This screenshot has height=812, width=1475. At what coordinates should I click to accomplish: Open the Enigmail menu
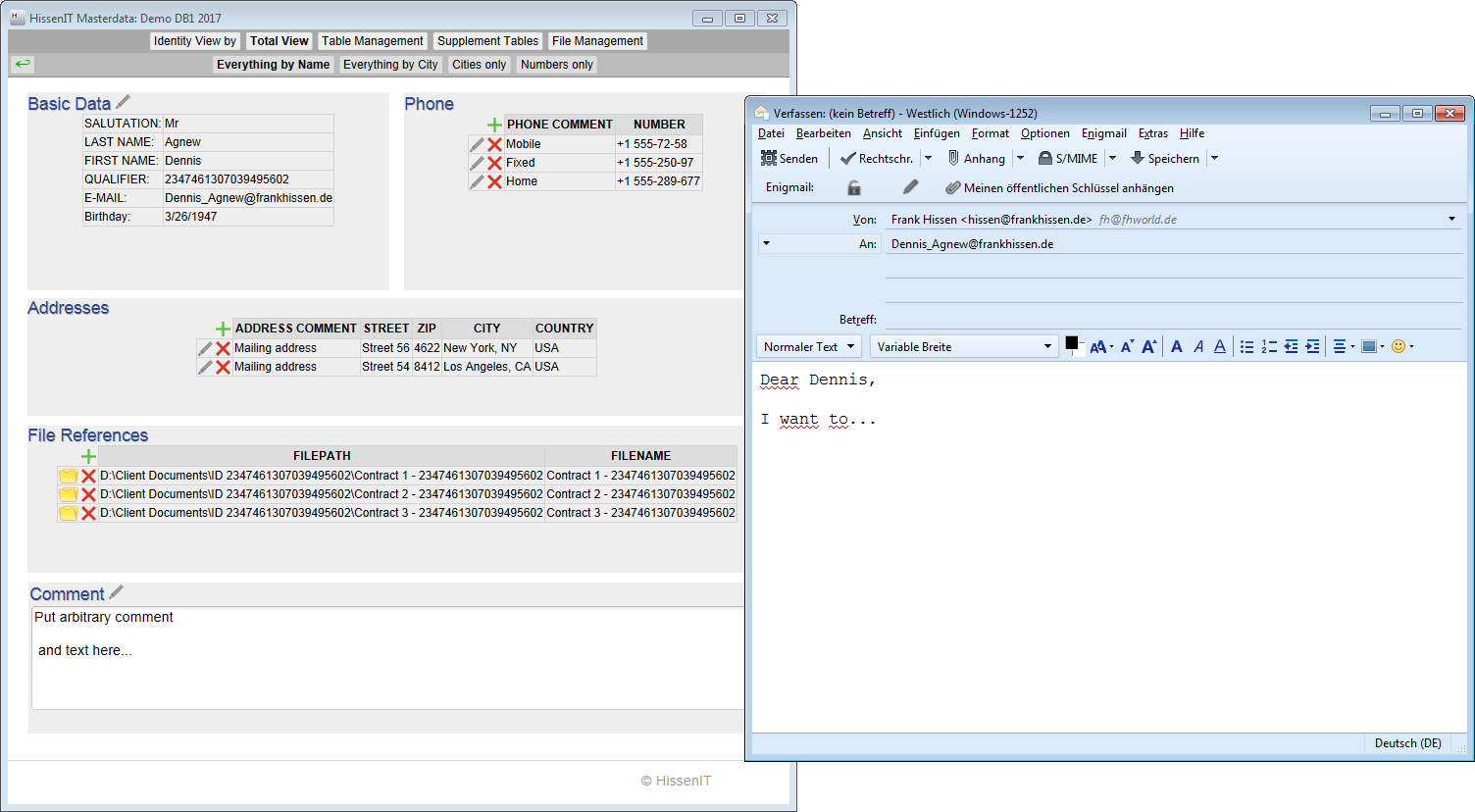(1104, 133)
